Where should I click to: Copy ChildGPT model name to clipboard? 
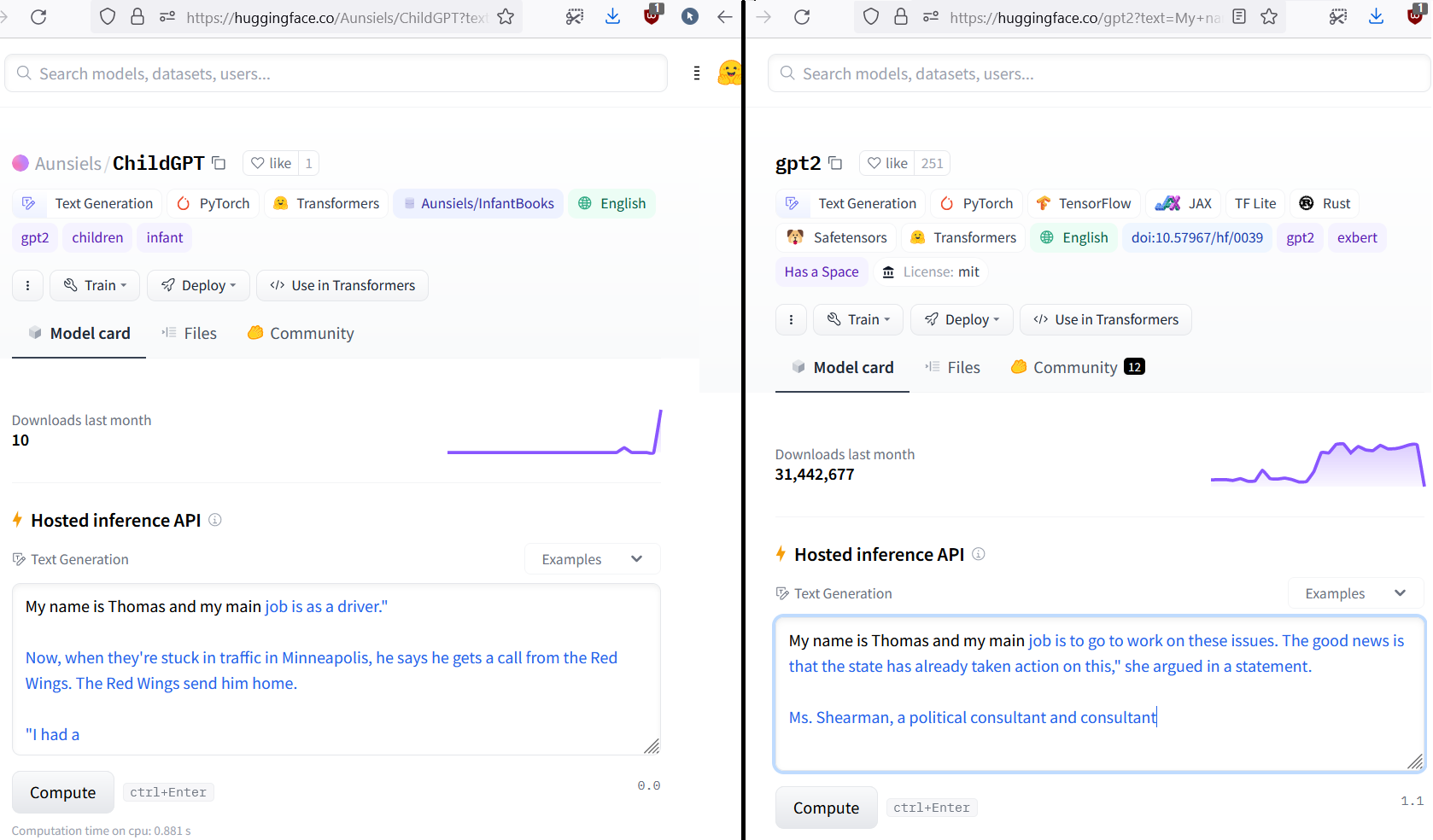pos(219,162)
